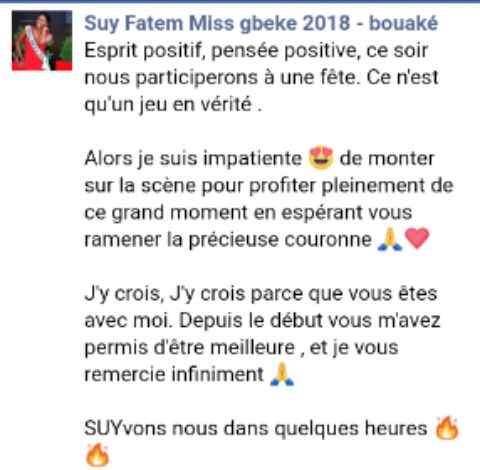Open the Suy Fatem profile picture thumbnail
This screenshot has height=470, width=480.
point(42,41)
